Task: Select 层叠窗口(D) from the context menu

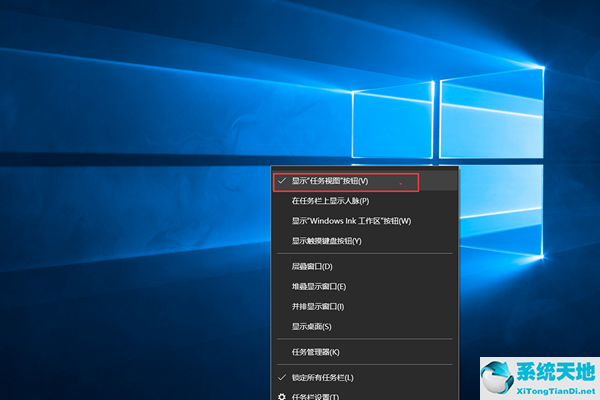Action: coord(312,267)
